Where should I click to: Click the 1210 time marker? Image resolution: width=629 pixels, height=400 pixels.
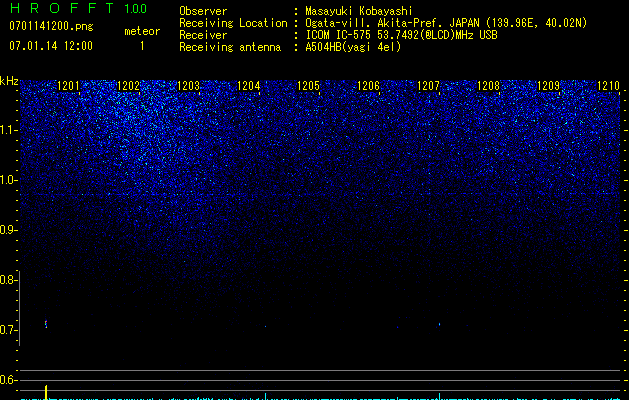(609, 86)
